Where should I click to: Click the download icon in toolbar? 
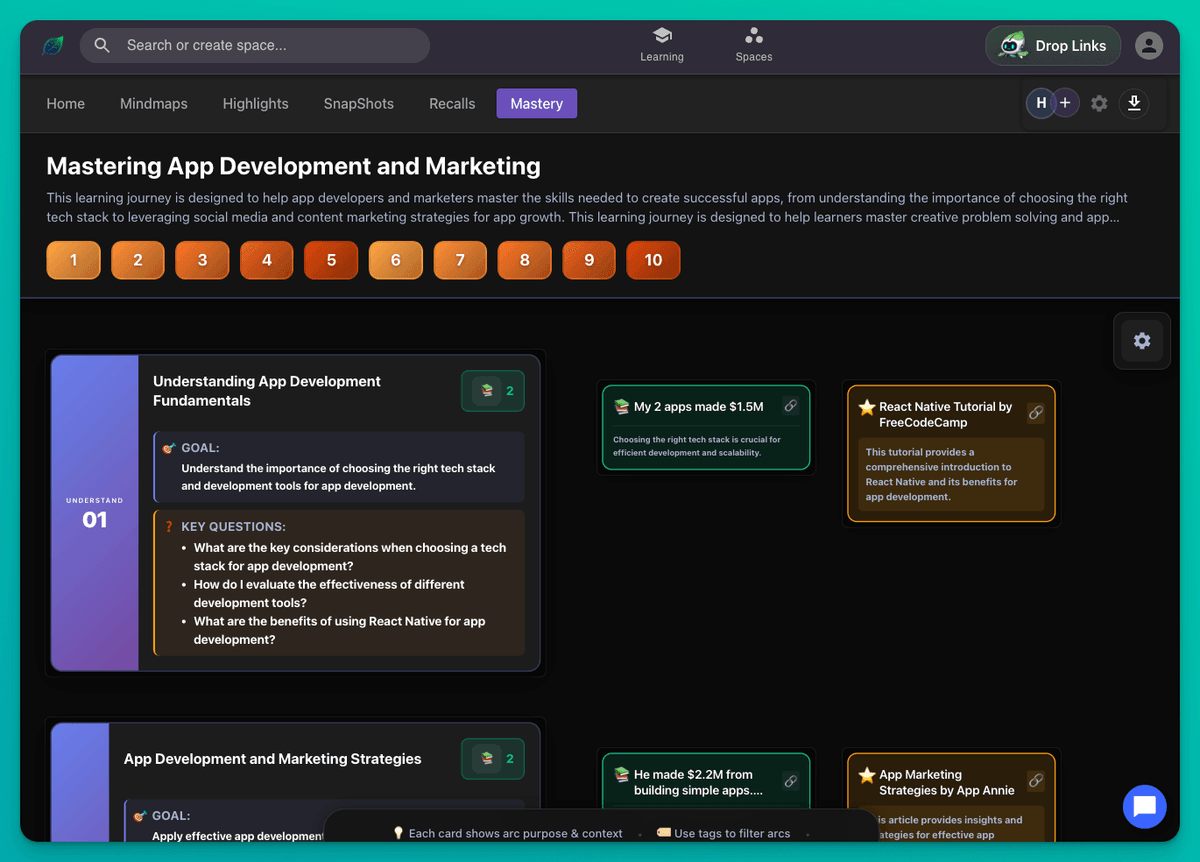pos(1133,103)
